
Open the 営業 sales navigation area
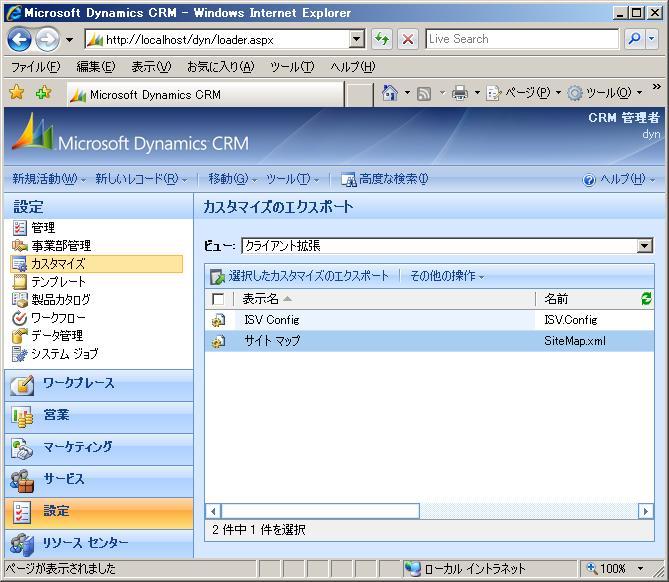tap(99, 417)
